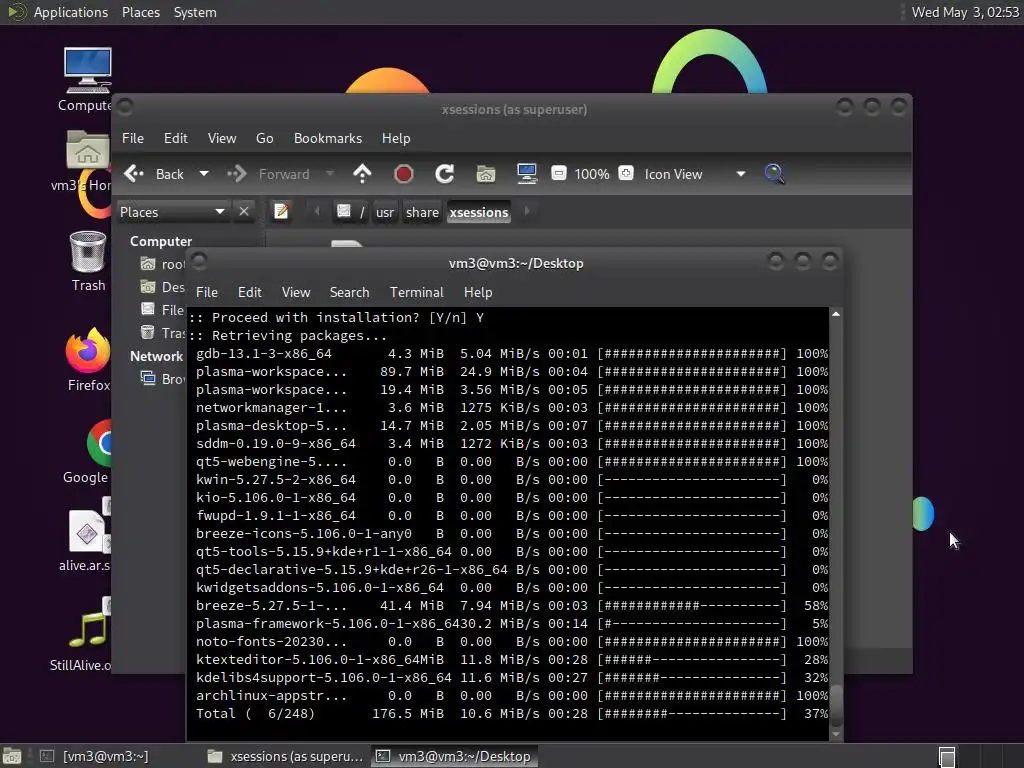Open Go menu in file manager

(x=264, y=138)
